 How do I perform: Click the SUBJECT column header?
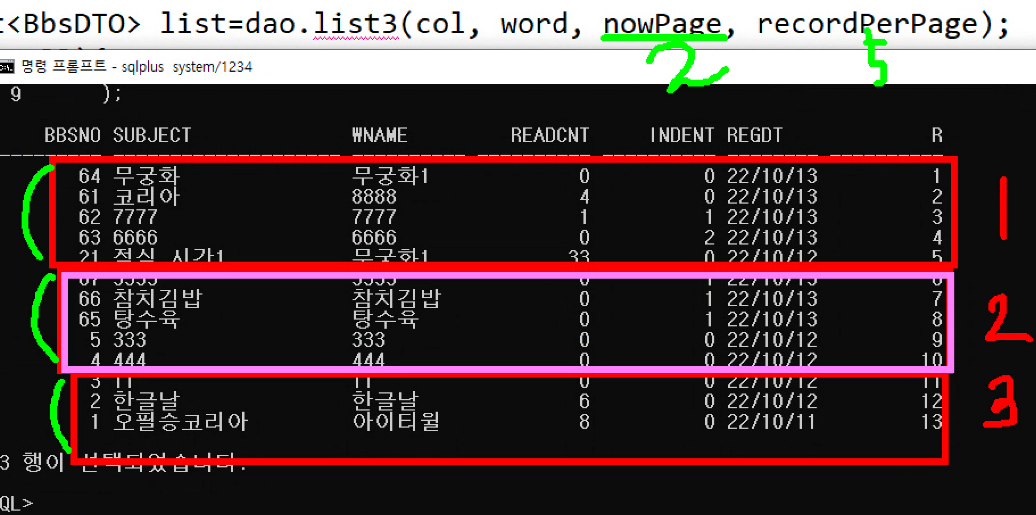[x=152, y=135]
